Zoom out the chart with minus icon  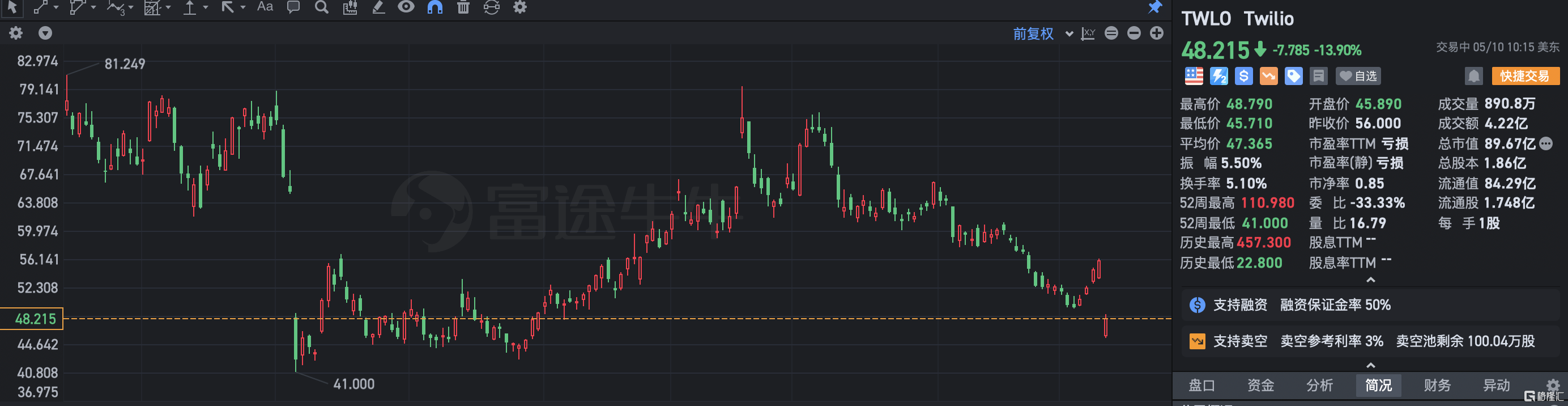click(1134, 33)
